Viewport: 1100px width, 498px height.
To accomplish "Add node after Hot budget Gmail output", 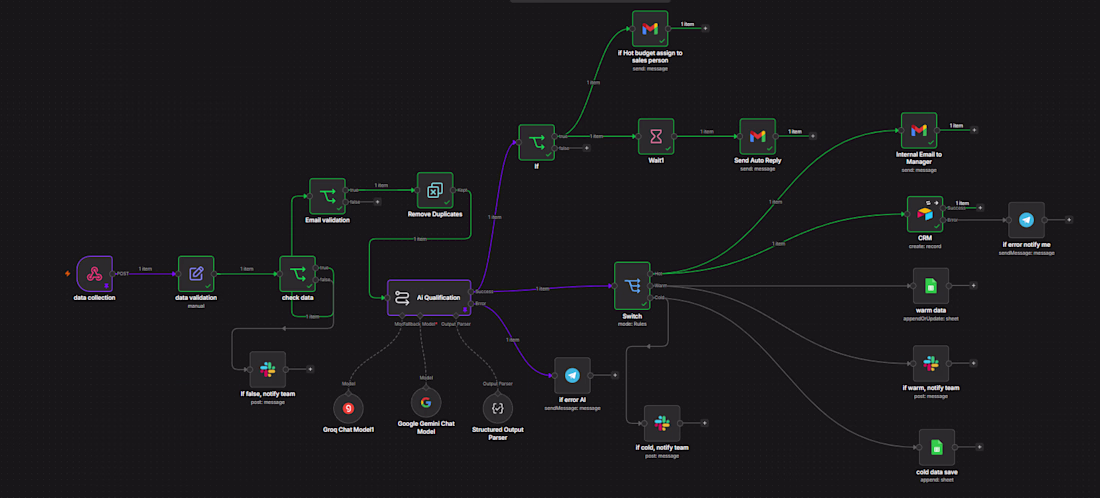I will (x=705, y=29).
